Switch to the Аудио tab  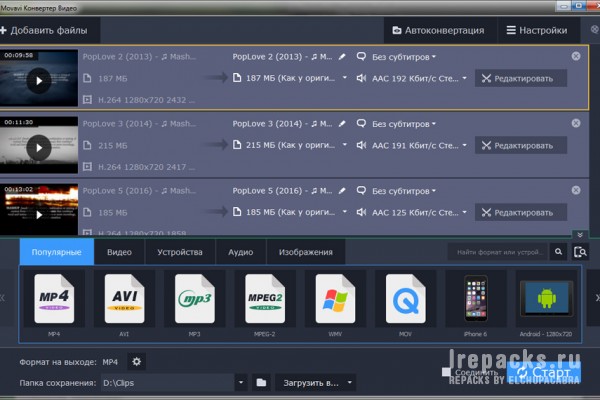(x=241, y=252)
